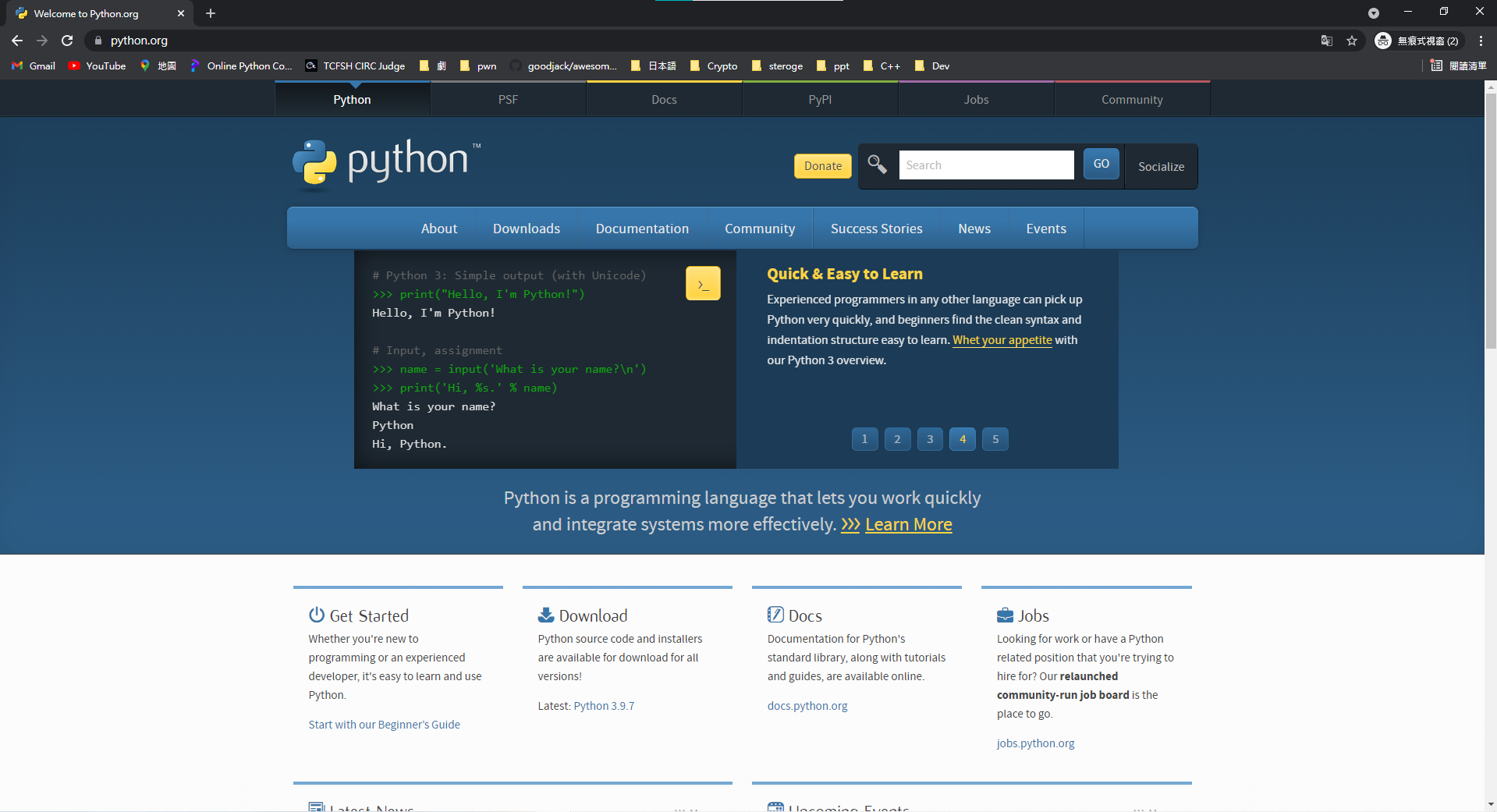Open the Maps bookmark
Viewport: 1497px width, 812px height.
[x=158, y=66]
